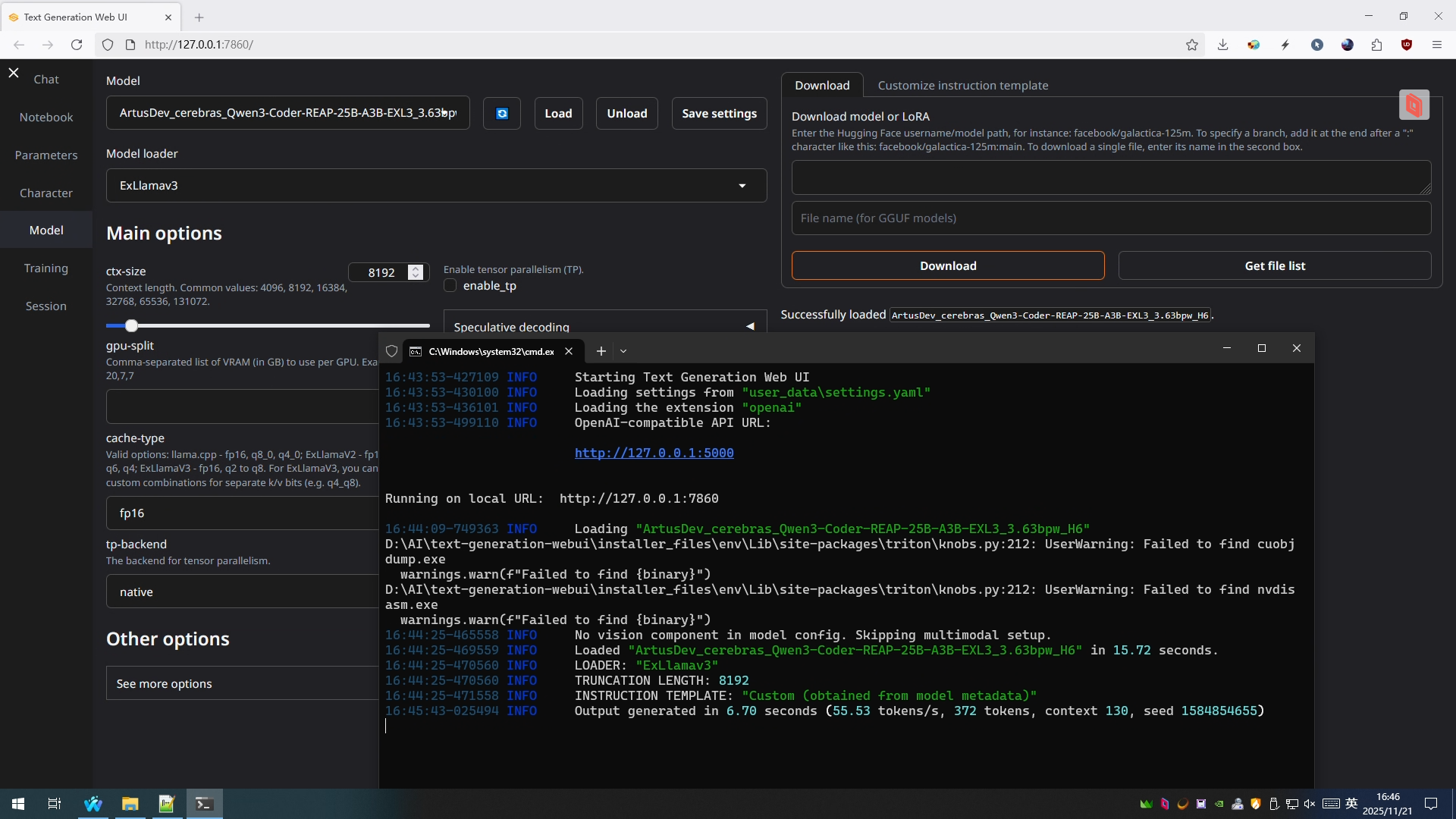This screenshot has height=819, width=1456.
Task: Bookmark this page with star icon
Action: click(1192, 45)
